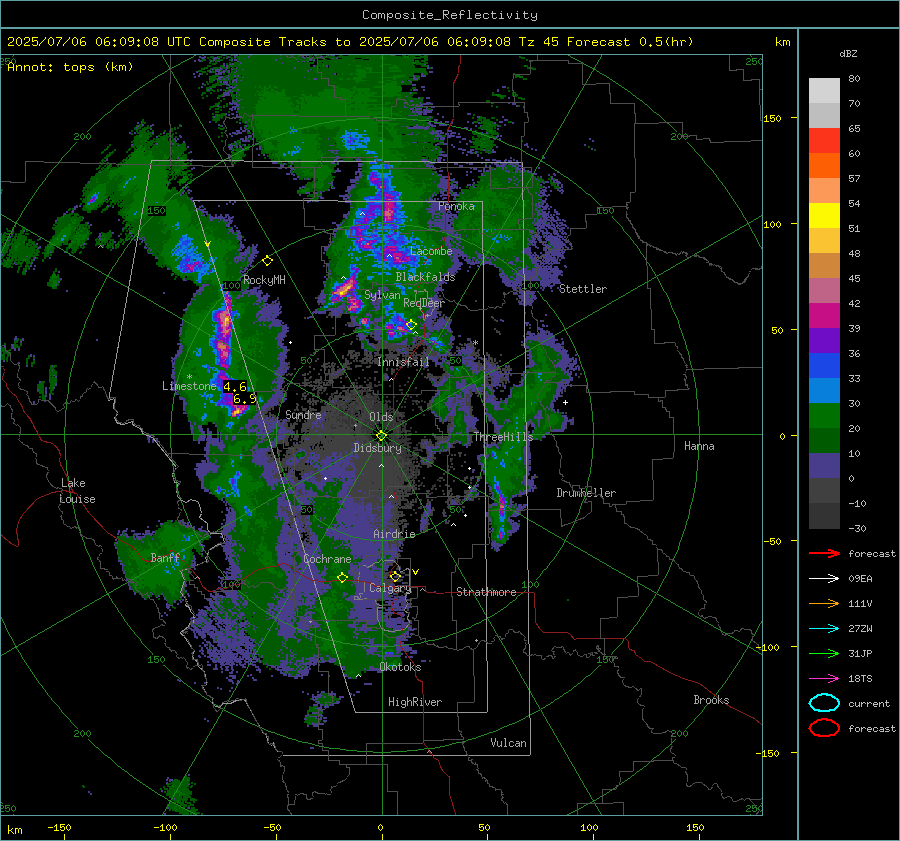Click the white 09EA arrow legend icon
Image resolution: width=900 pixels, height=841 pixels.
pyautogui.click(x=824, y=579)
